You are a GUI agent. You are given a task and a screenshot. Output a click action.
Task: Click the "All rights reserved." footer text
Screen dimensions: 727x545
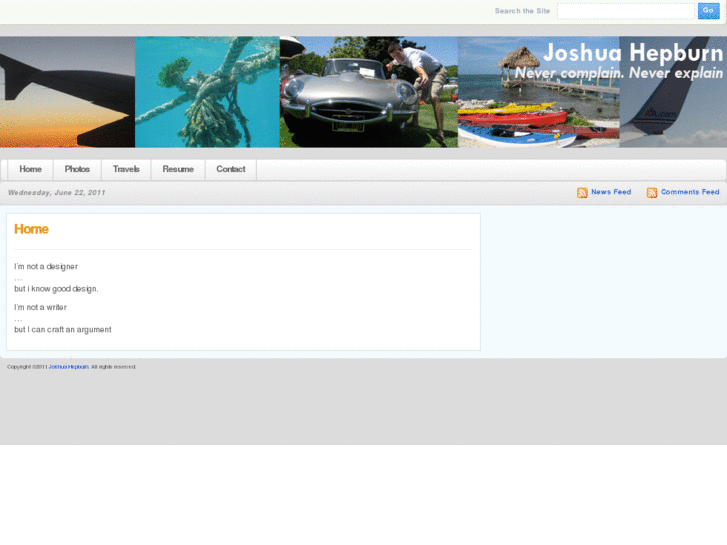[x=113, y=367]
